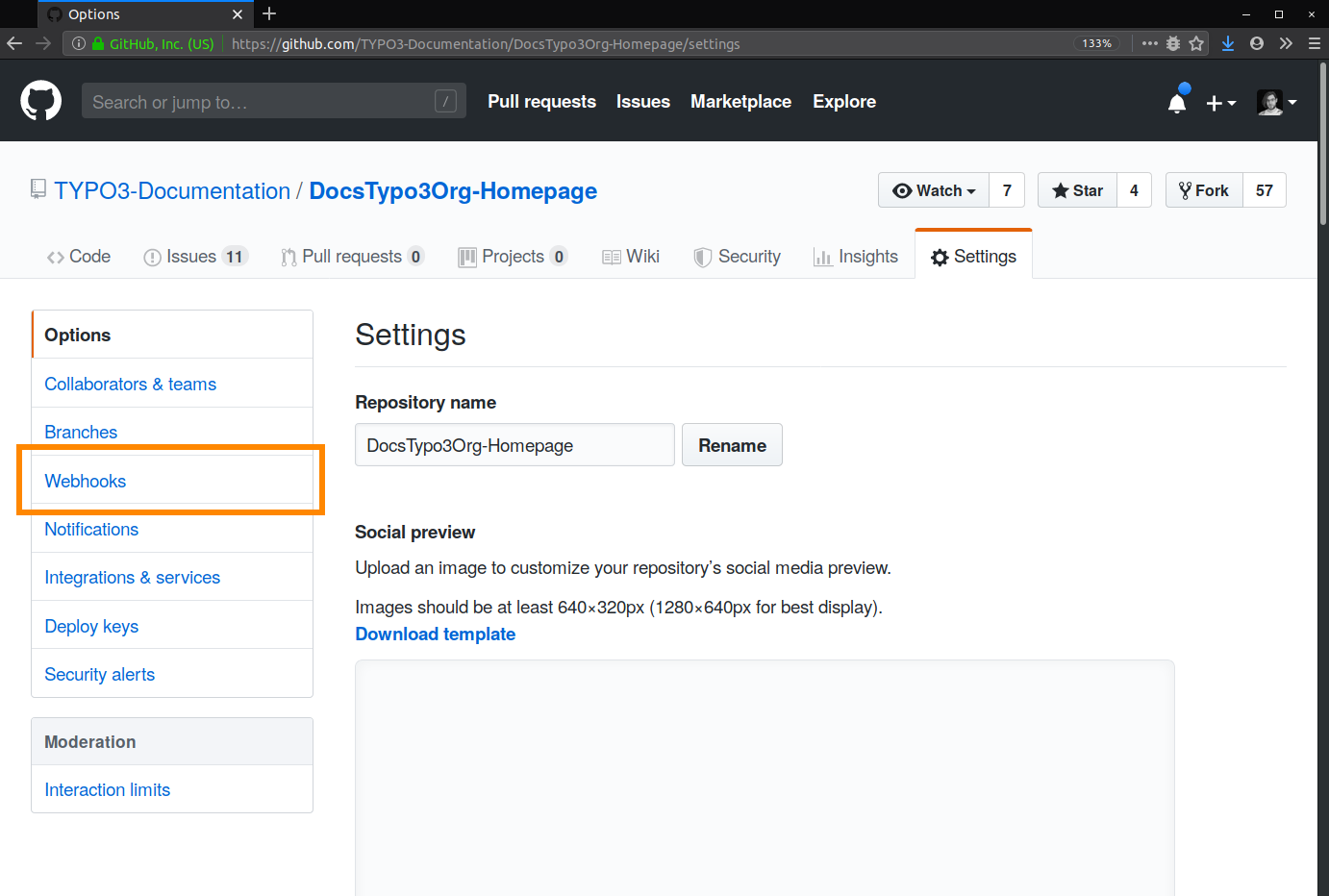Click the Repository name input field

(514, 445)
